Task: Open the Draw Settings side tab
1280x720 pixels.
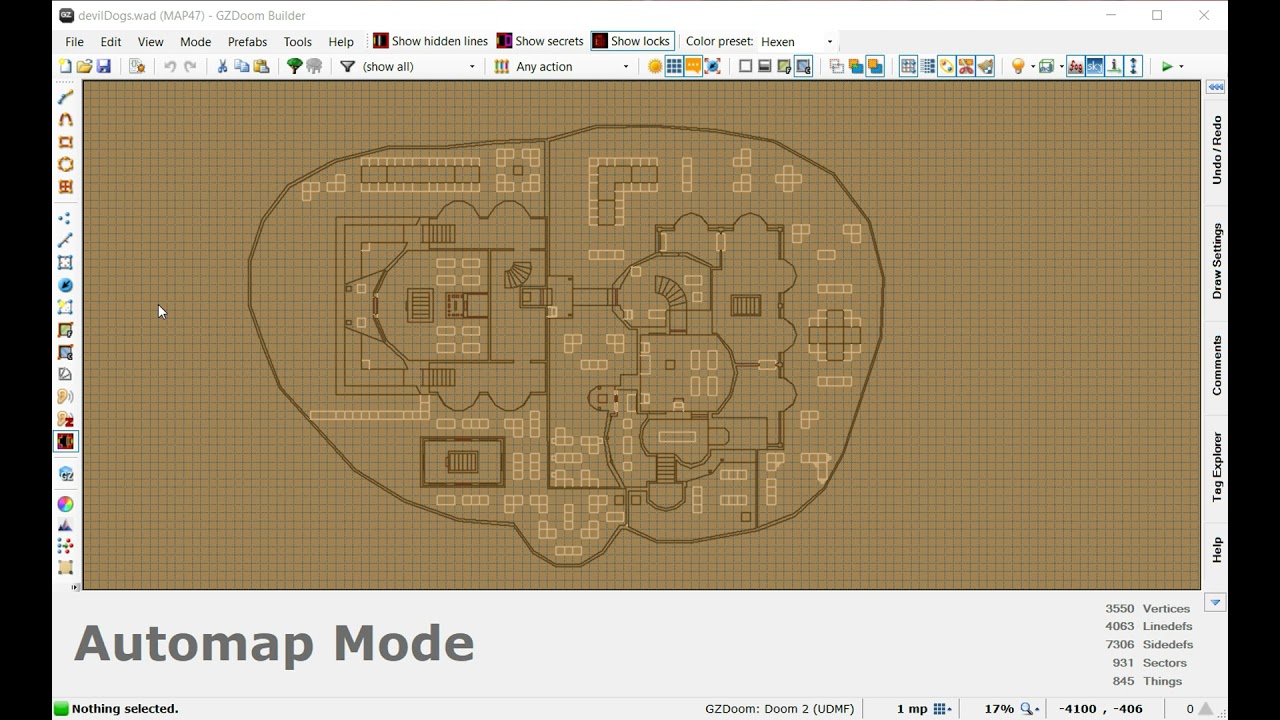Action: click(x=1216, y=261)
